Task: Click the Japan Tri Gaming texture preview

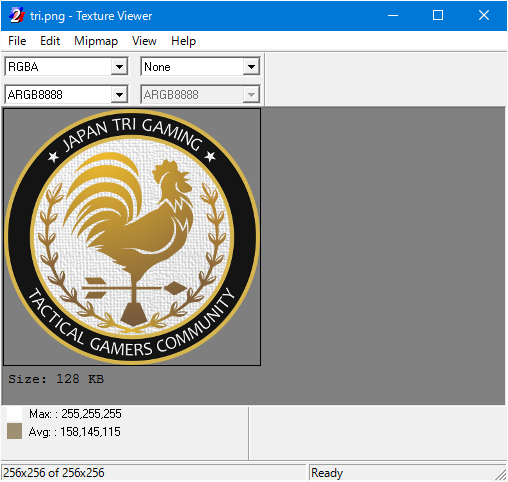Action: tap(132, 237)
